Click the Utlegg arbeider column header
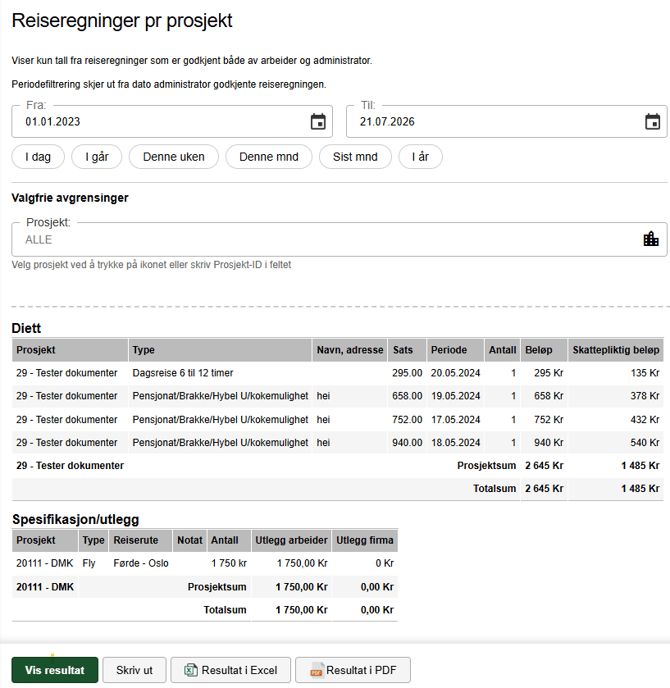The height and width of the screenshot is (688, 670). (291, 540)
